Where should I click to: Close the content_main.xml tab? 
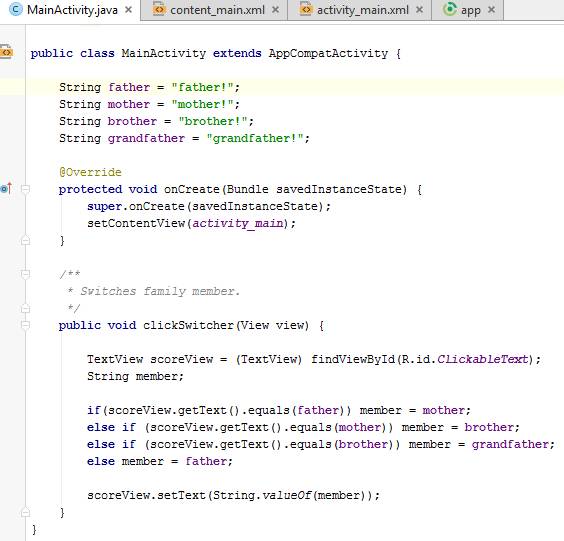click(x=275, y=10)
